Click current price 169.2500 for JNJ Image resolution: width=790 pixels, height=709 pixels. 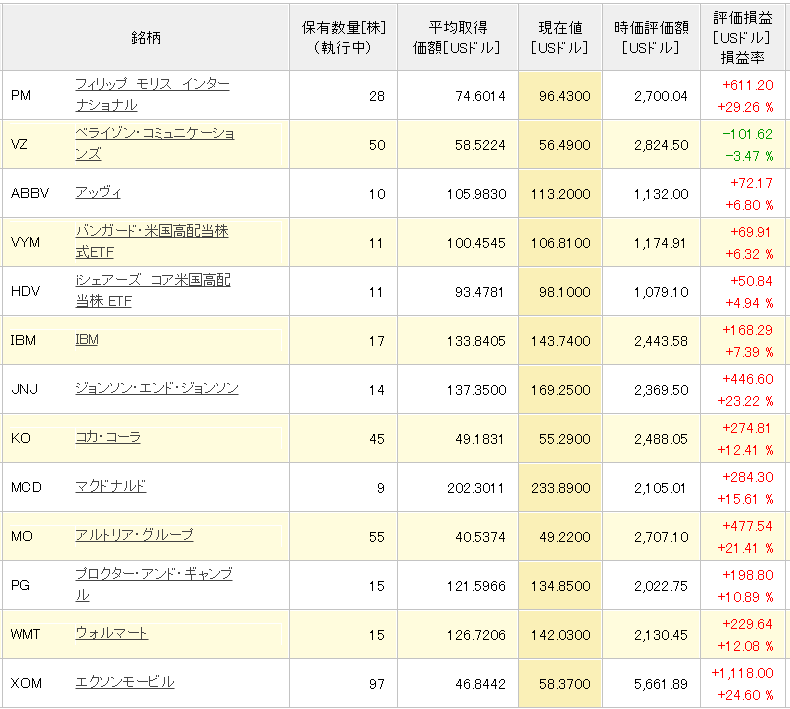[x=560, y=390]
